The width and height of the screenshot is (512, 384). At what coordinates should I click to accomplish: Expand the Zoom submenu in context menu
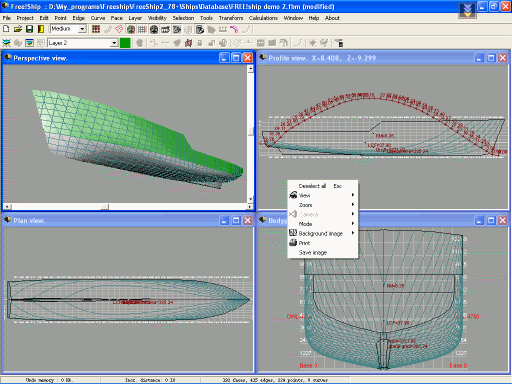click(323, 205)
